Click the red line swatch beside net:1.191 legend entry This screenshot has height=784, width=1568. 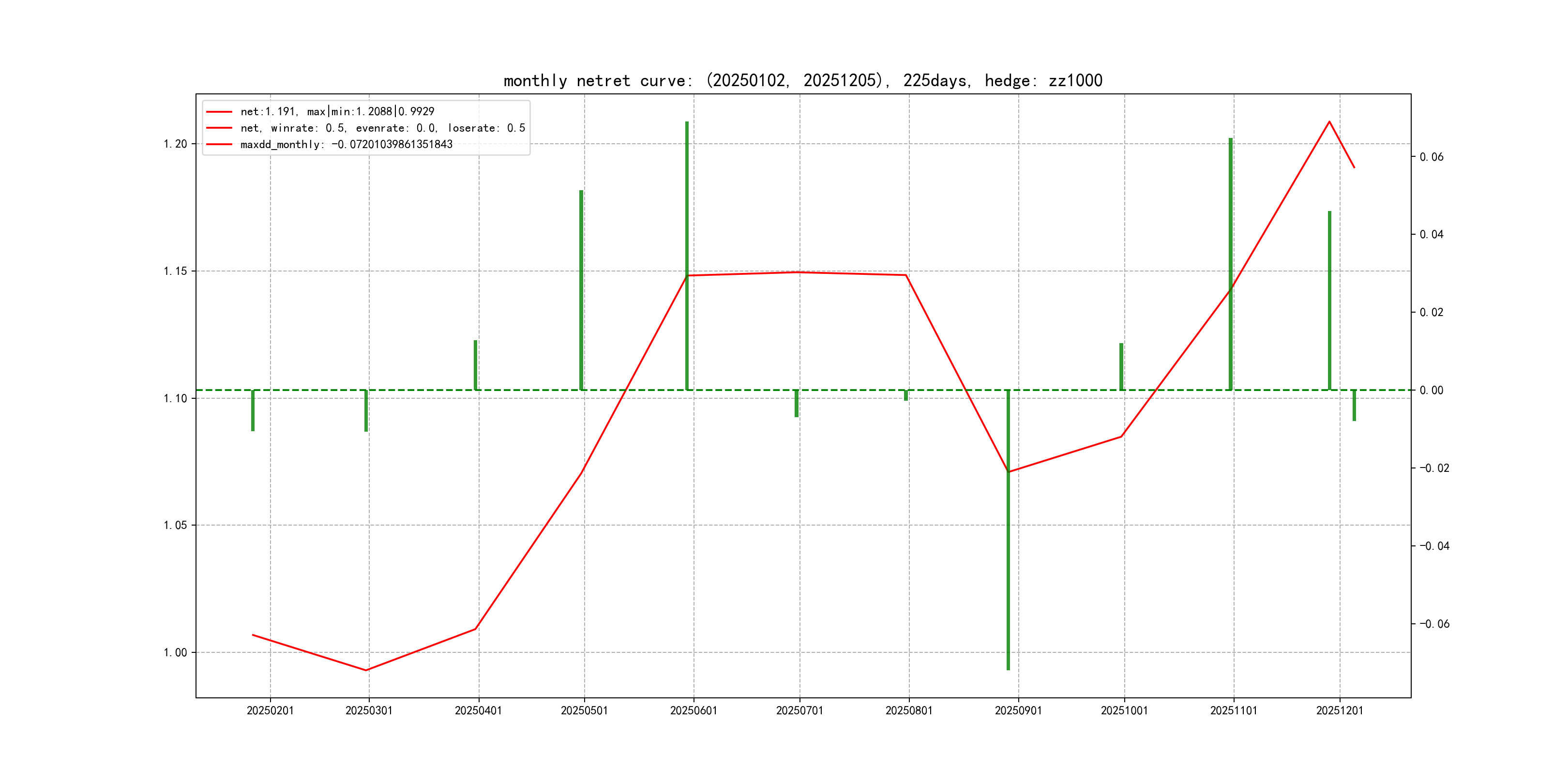[219, 112]
